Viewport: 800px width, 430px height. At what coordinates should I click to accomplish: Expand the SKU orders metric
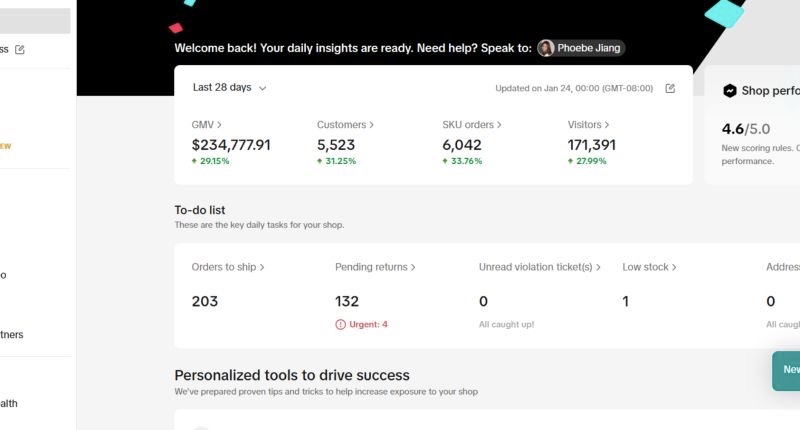point(471,125)
